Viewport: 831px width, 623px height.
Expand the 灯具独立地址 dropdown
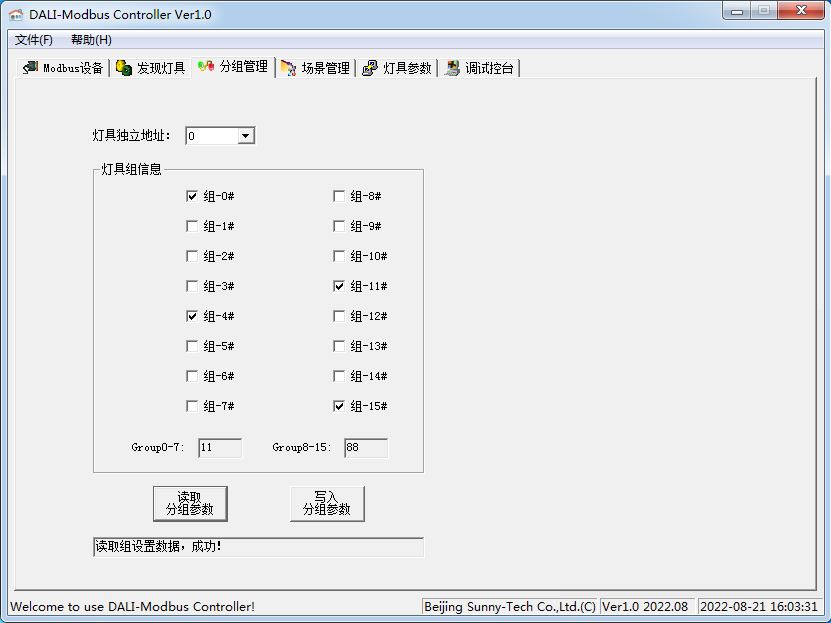click(245, 136)
